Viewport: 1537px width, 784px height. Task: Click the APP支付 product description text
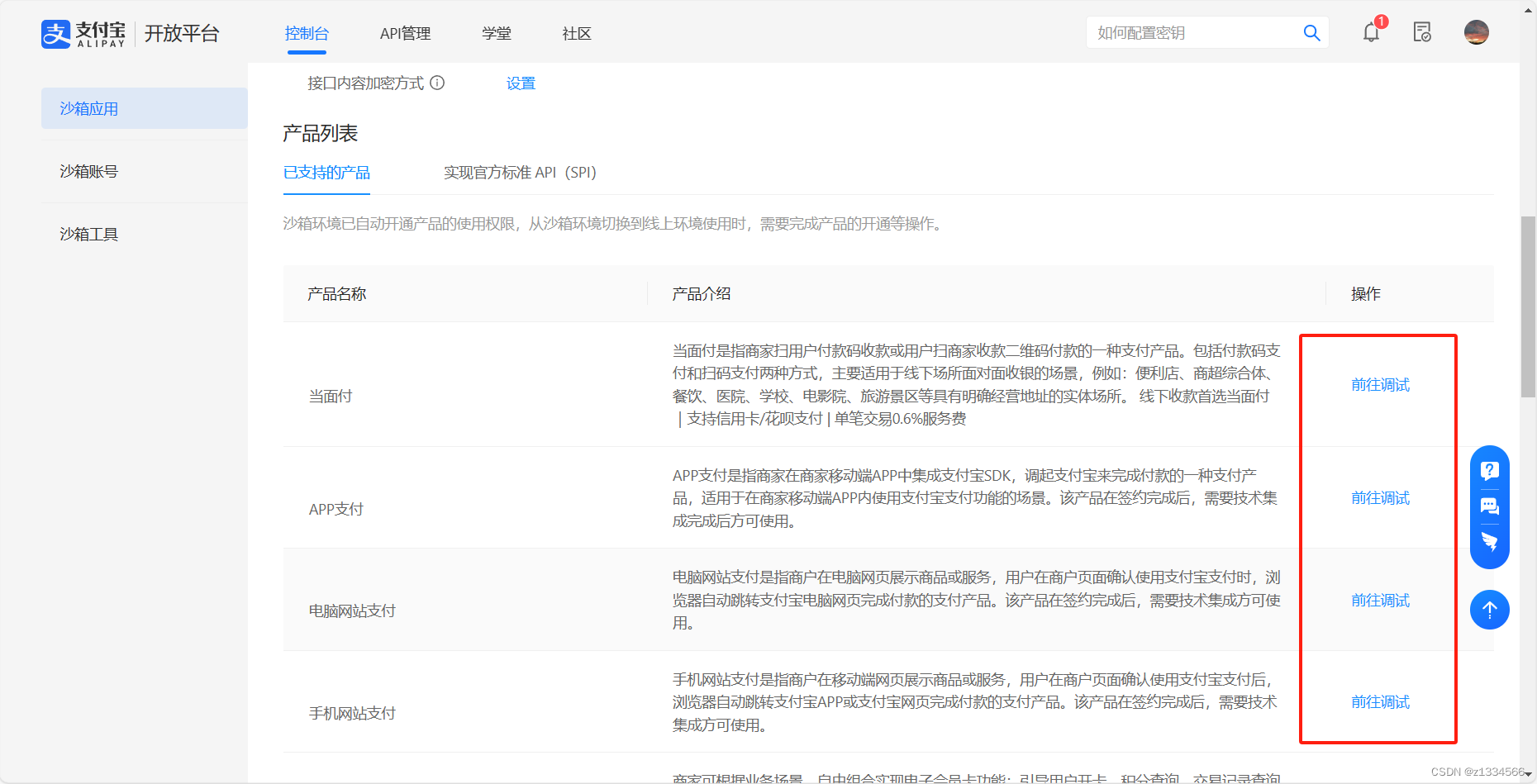coord(975,498)
